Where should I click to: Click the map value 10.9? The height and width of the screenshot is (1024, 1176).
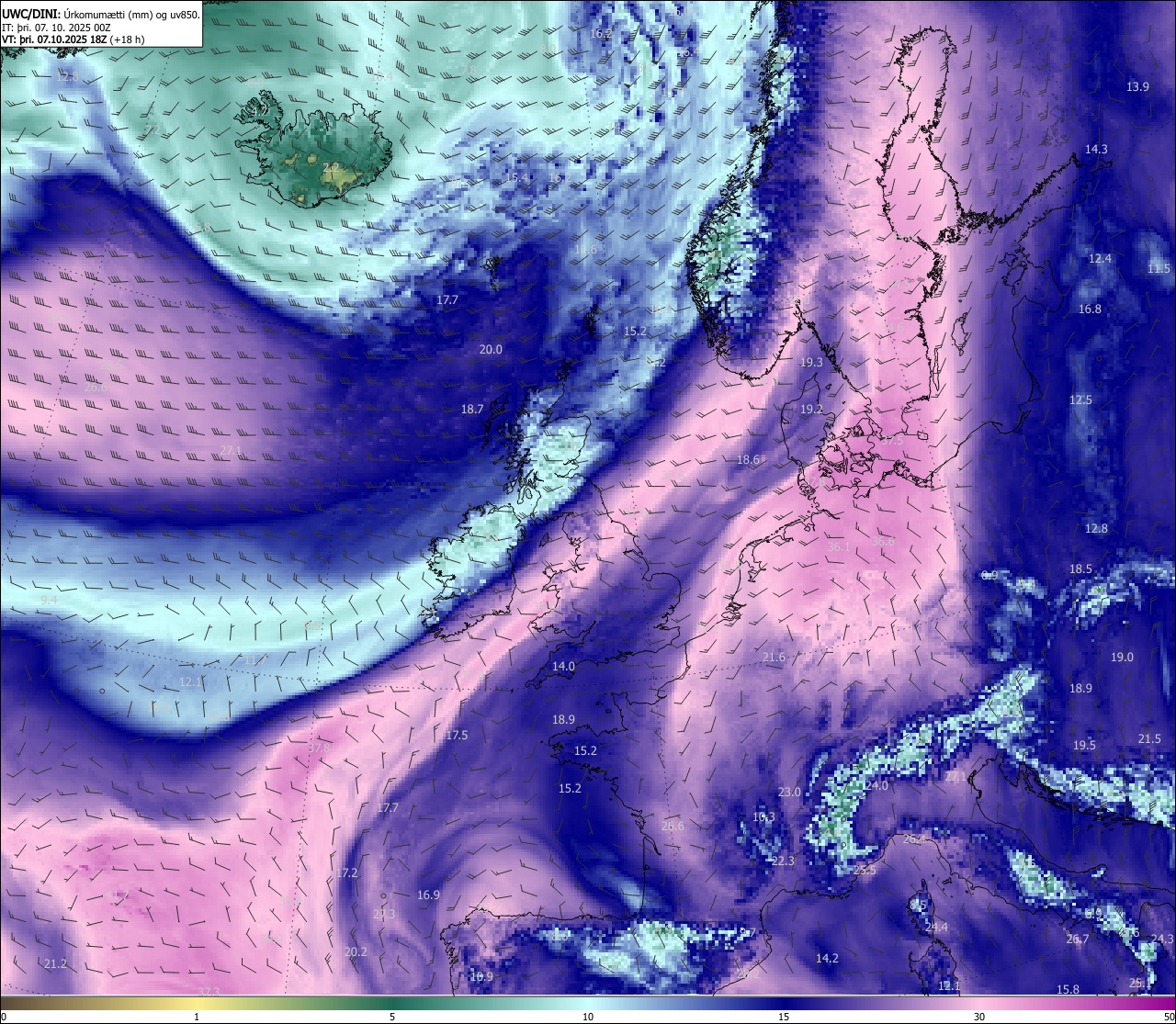click(481, 976)
